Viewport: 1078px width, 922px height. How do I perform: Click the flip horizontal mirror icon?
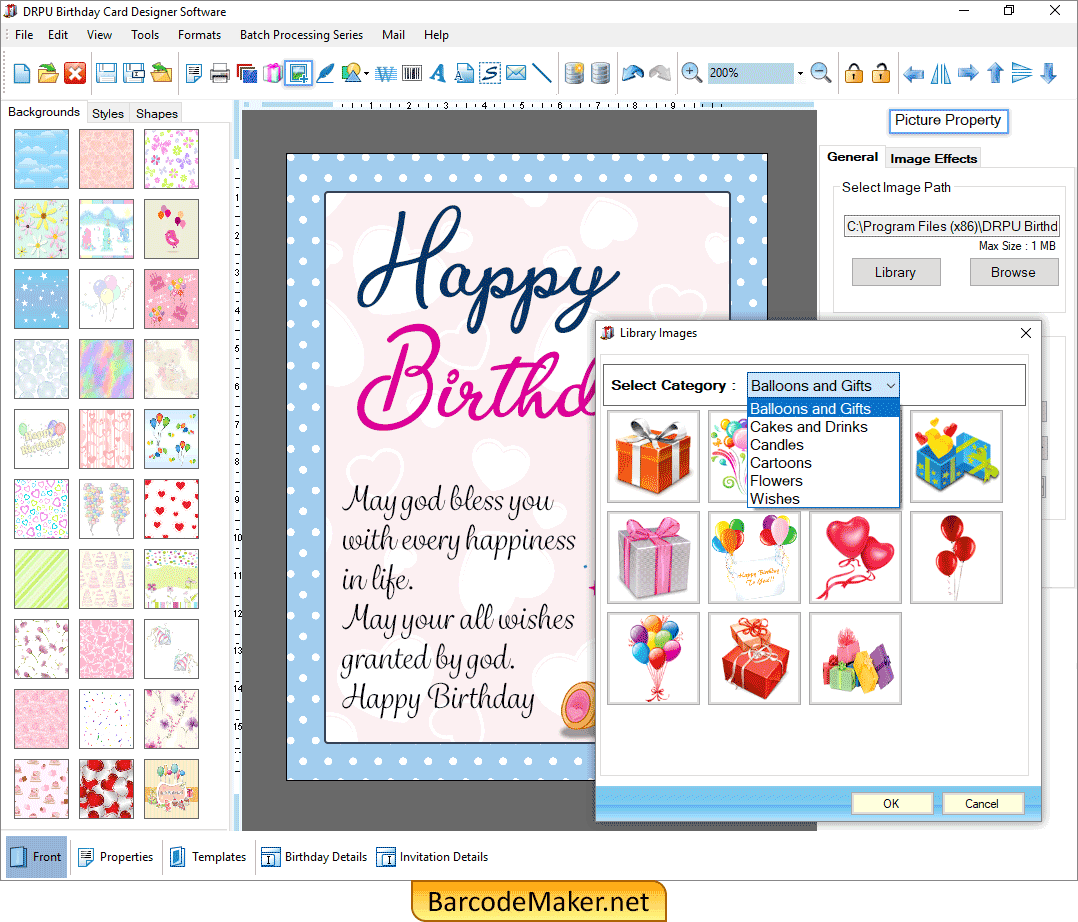[x=940, y=73]
